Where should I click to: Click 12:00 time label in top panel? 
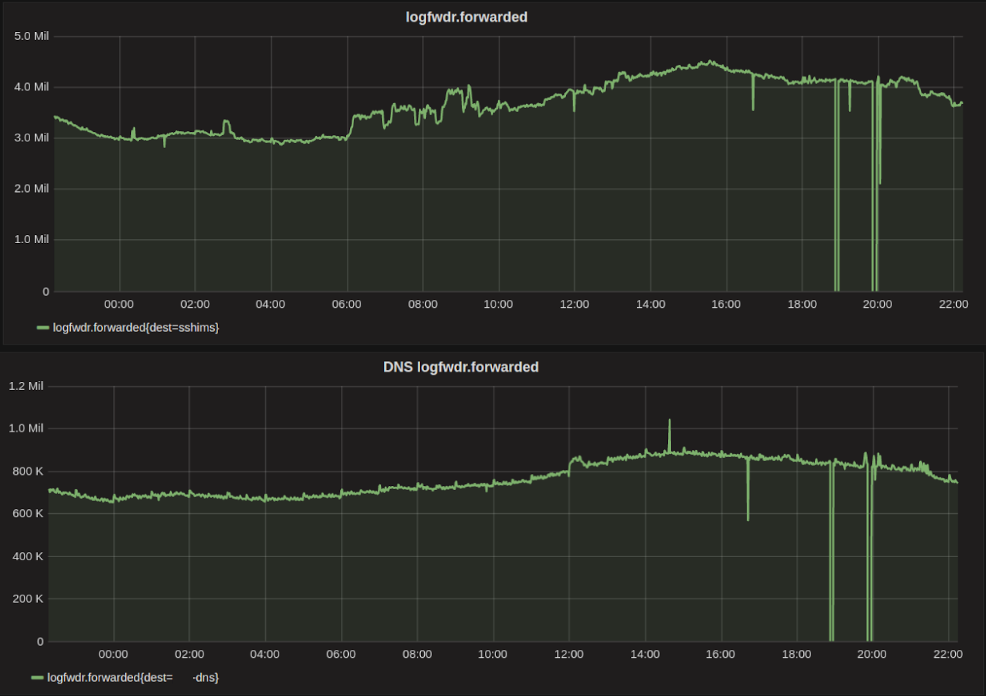point(574,304)
